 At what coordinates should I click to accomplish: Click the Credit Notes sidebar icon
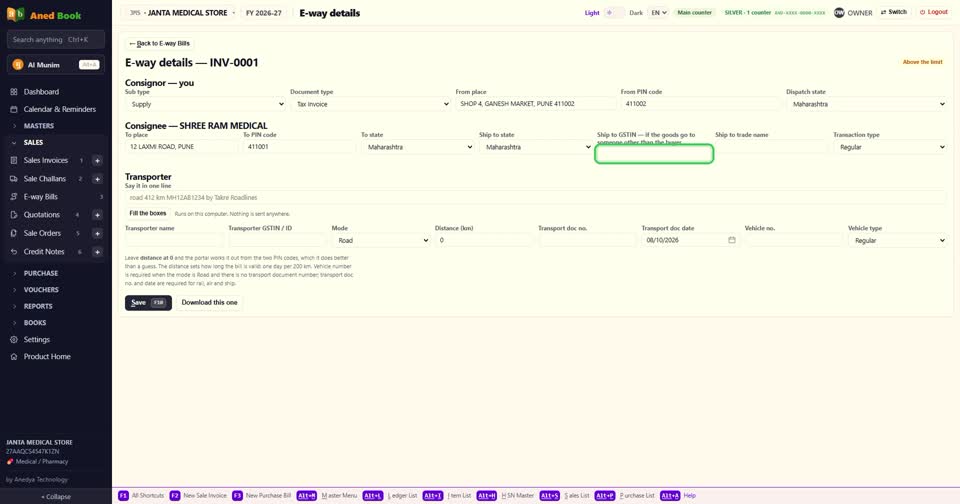click(x=13, y=252)
